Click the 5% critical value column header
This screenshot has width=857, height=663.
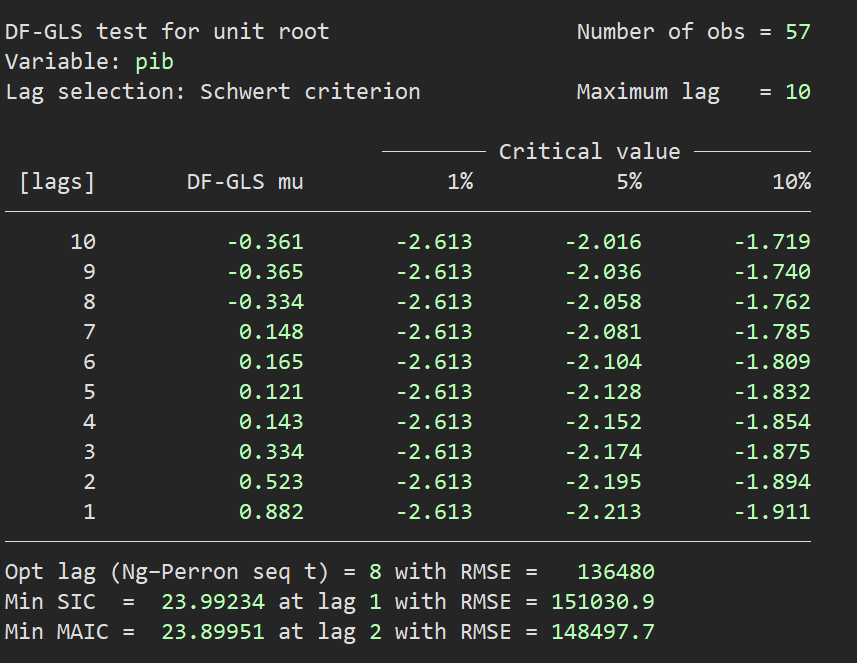point(628,182)
